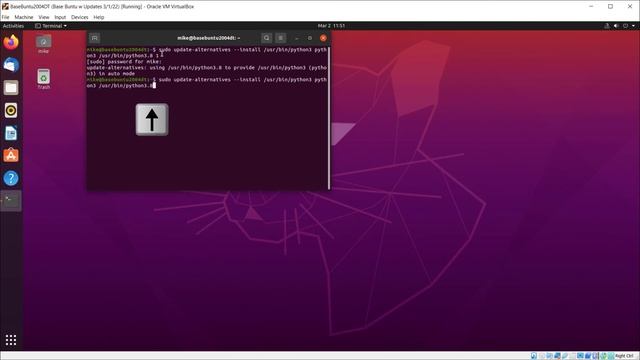Click the first VirtualBox status bar icon
The width and height of the screenshot is (640, 360).
tap(534, 356)
